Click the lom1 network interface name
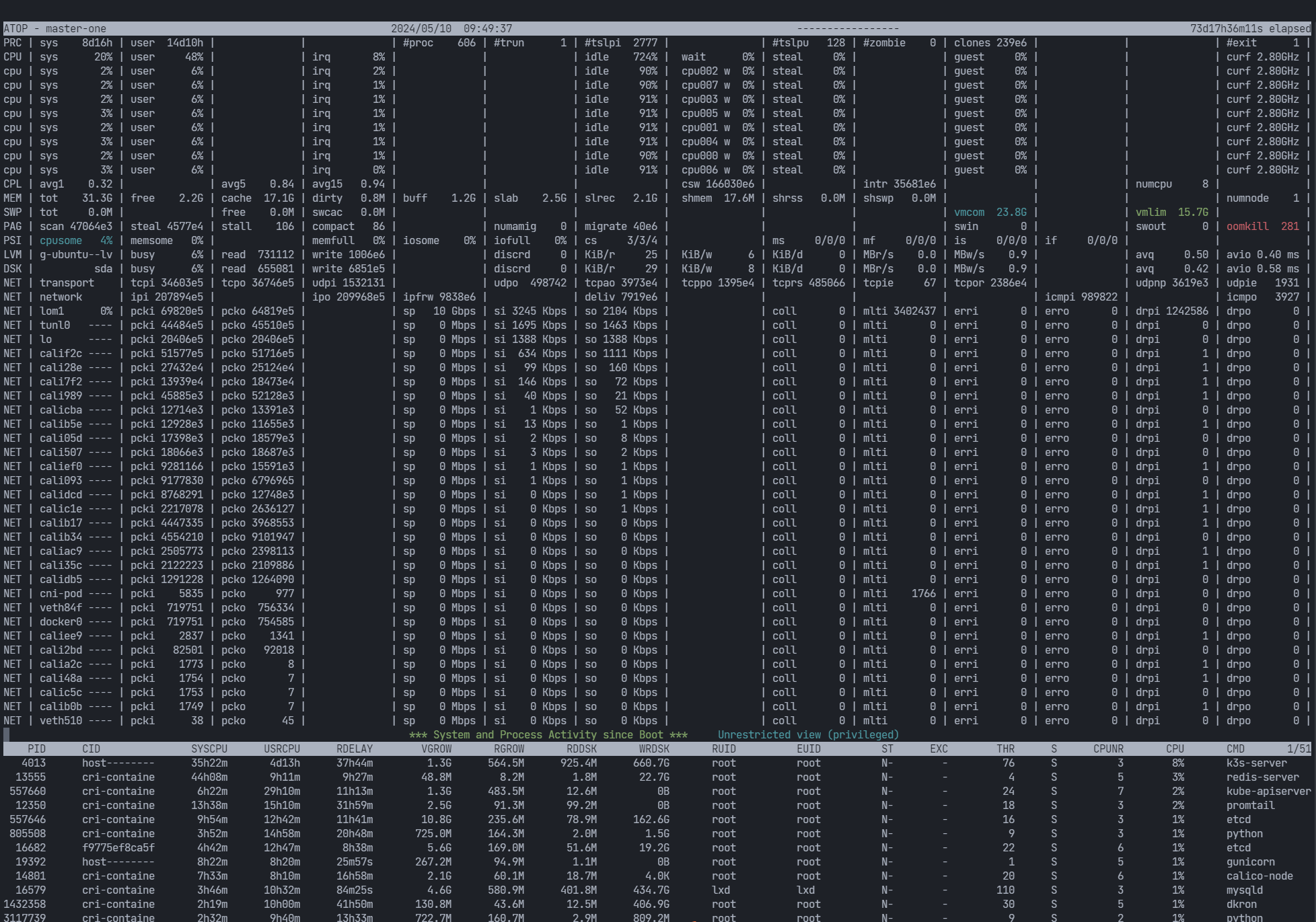 pyautogui.click(x=52, y=311)
